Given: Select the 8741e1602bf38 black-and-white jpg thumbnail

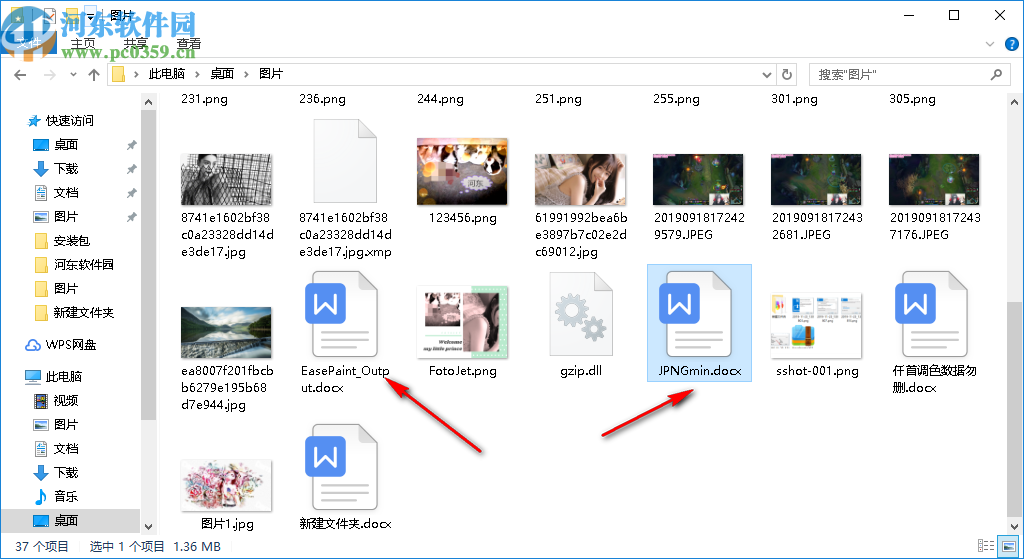Looking at the screenshot, I should click(226, 180).
